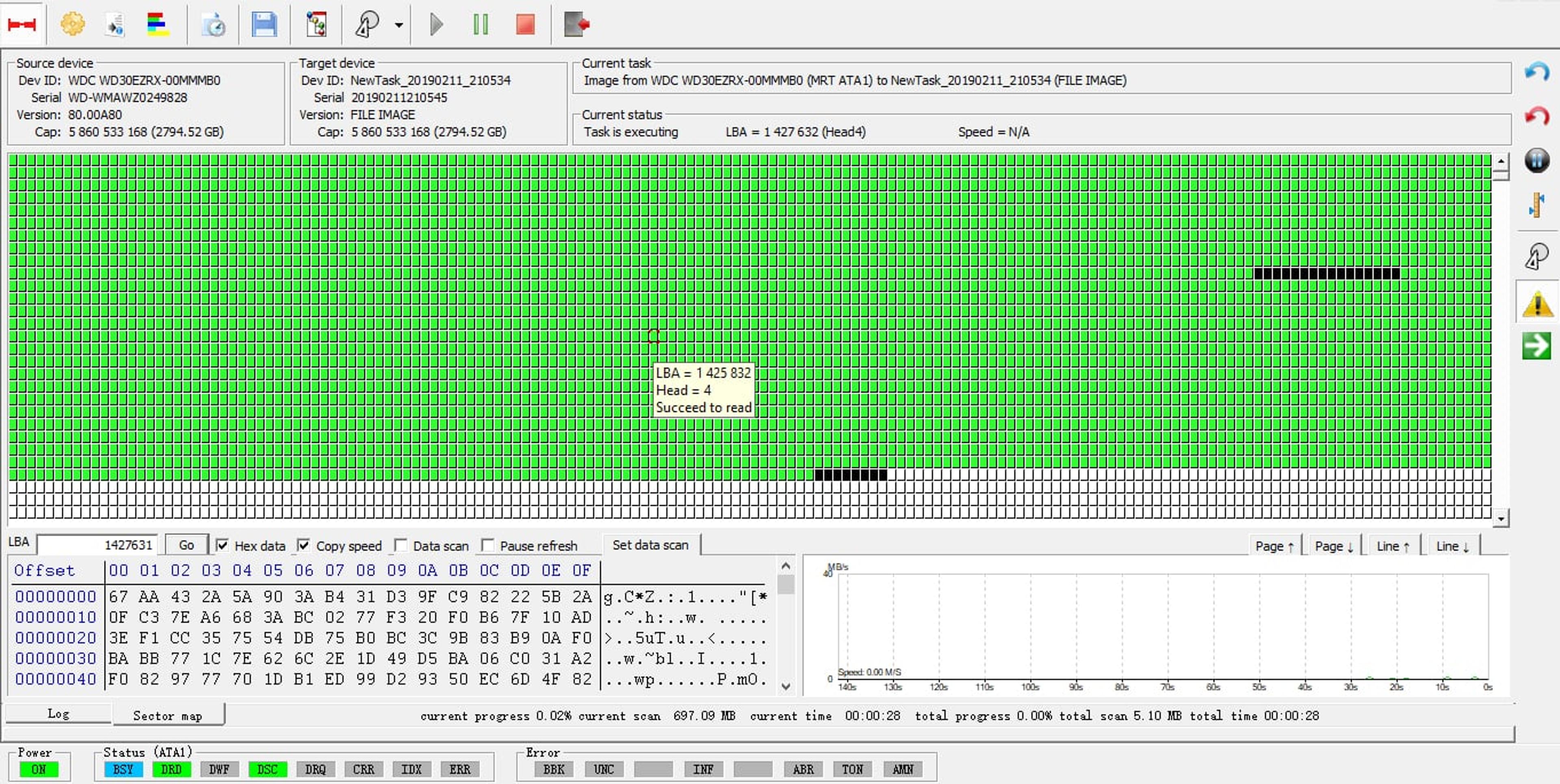The width and height of the screenshot is (1560, 784).
Task: Enable the Data scan checkbox
Action: [400, 545]
